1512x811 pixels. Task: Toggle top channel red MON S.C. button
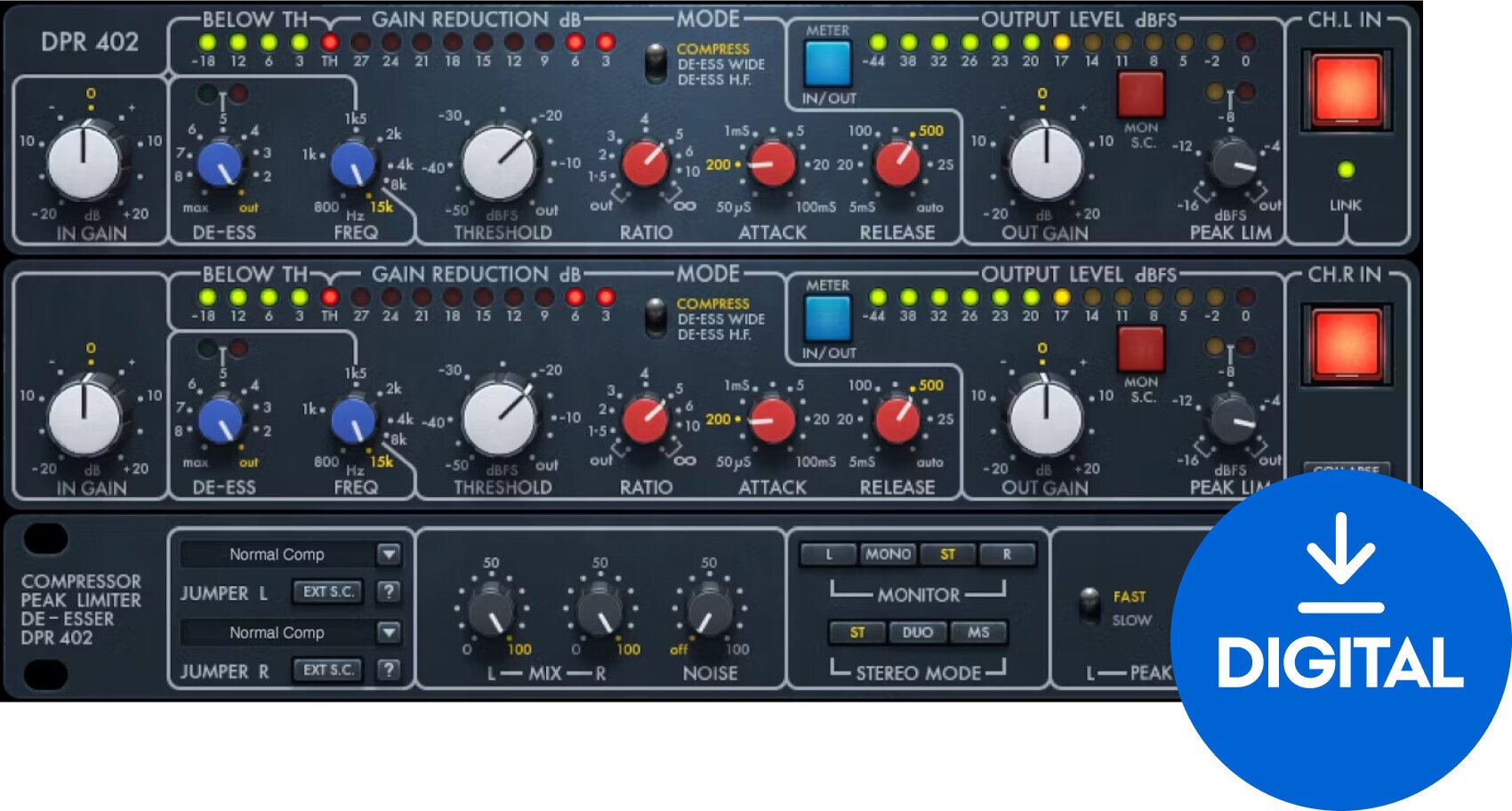(x=1141, y=93)
